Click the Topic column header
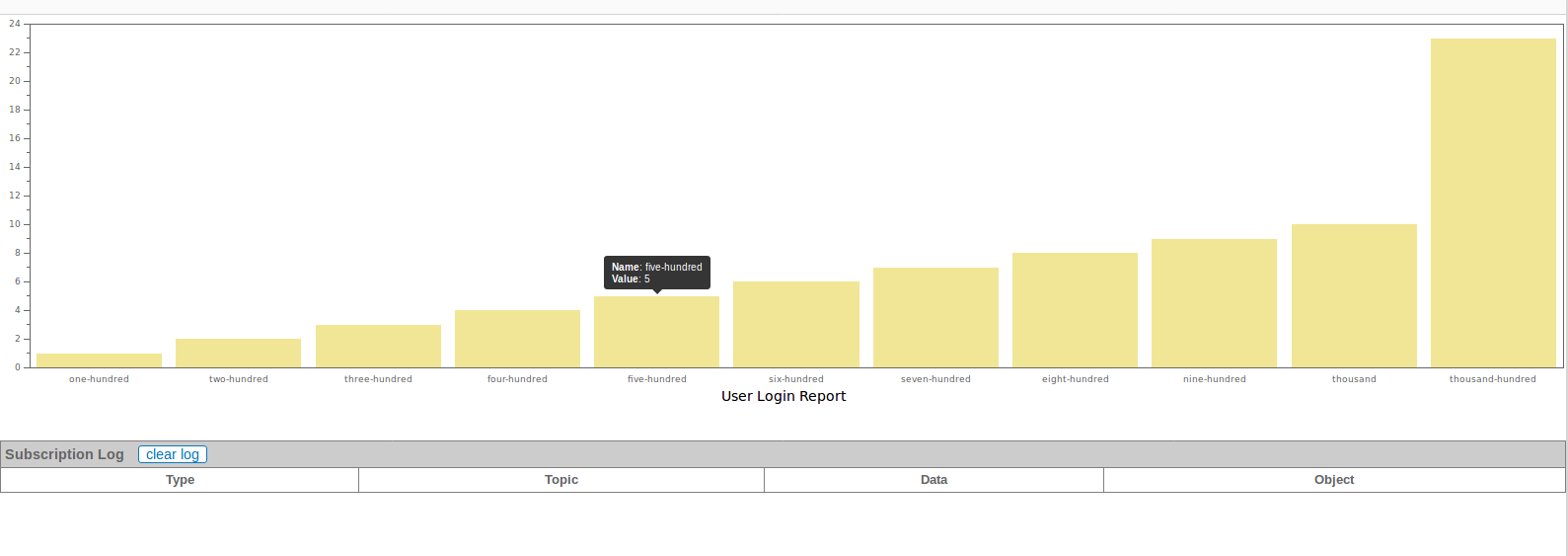The height and width of the screenshot is (556, 1568). pos(561,480)
